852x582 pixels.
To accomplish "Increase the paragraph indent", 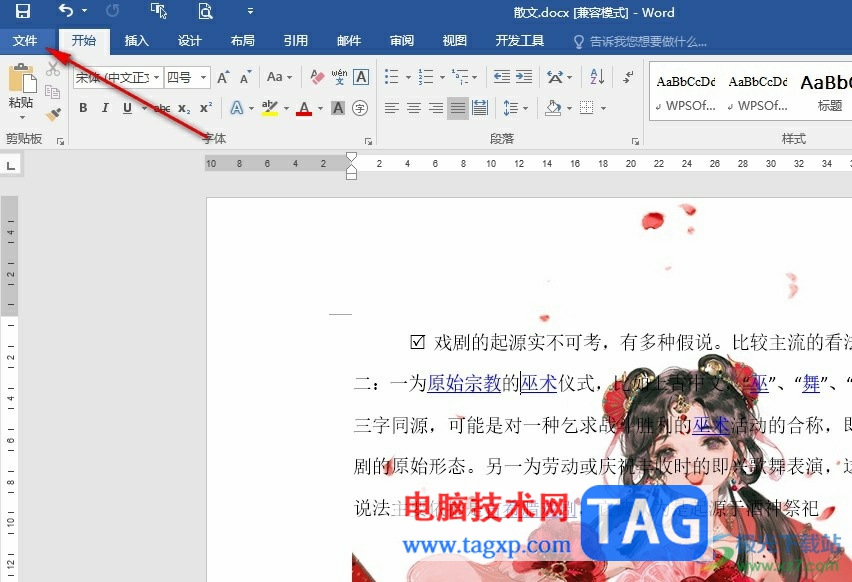I will 524,77.
